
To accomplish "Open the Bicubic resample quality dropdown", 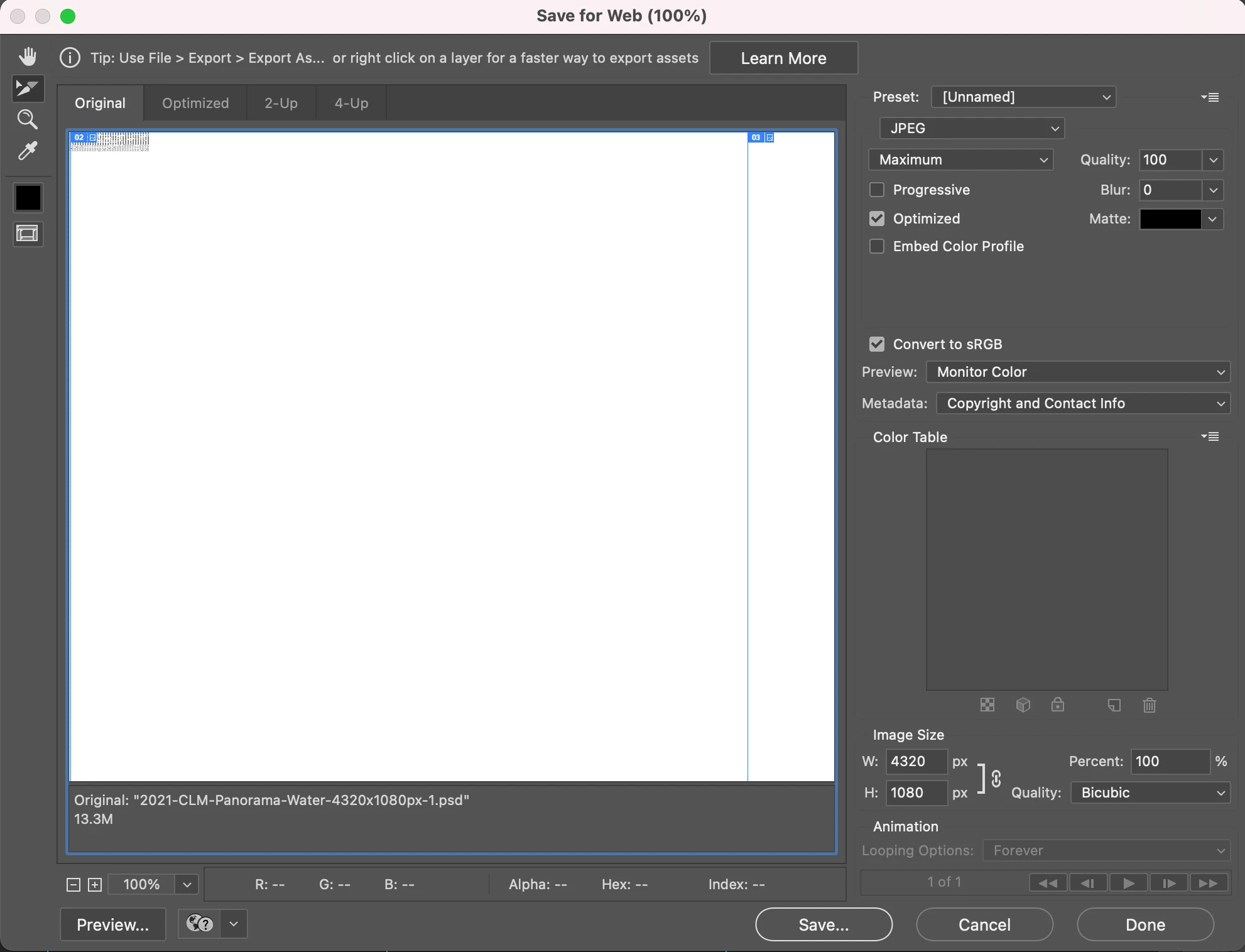I will point(1150,792).
